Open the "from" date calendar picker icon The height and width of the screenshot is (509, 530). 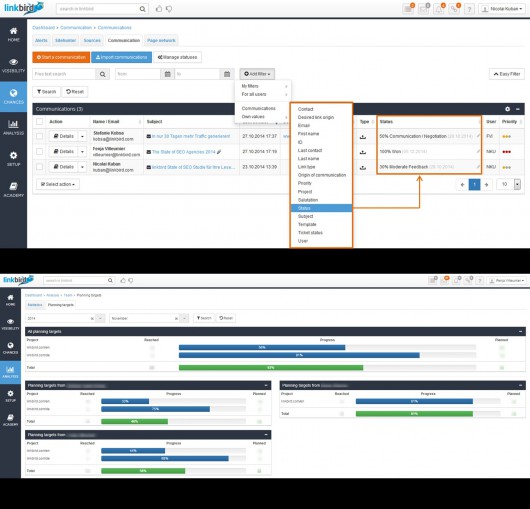[x=167, y=74]
